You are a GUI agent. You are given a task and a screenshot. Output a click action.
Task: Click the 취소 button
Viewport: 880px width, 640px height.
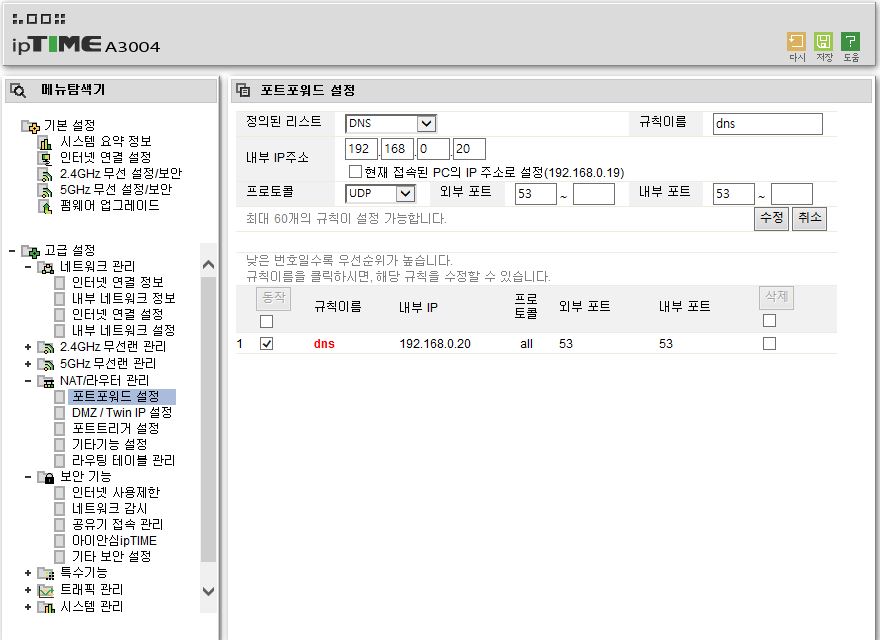pyautogui.click(x=809, y=218)
